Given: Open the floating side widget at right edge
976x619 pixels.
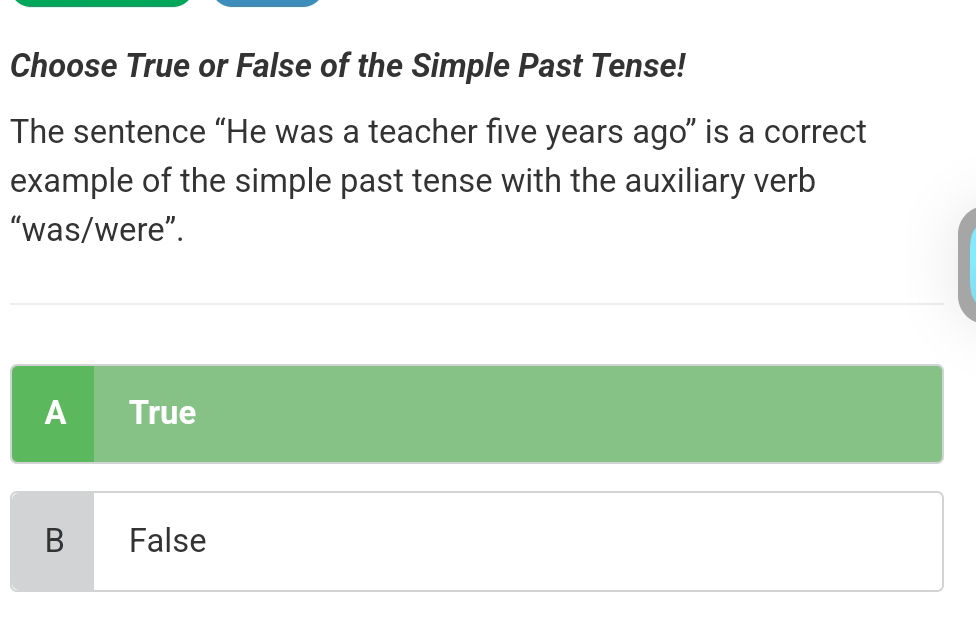Looking at the screenshot, I should 967,265.
